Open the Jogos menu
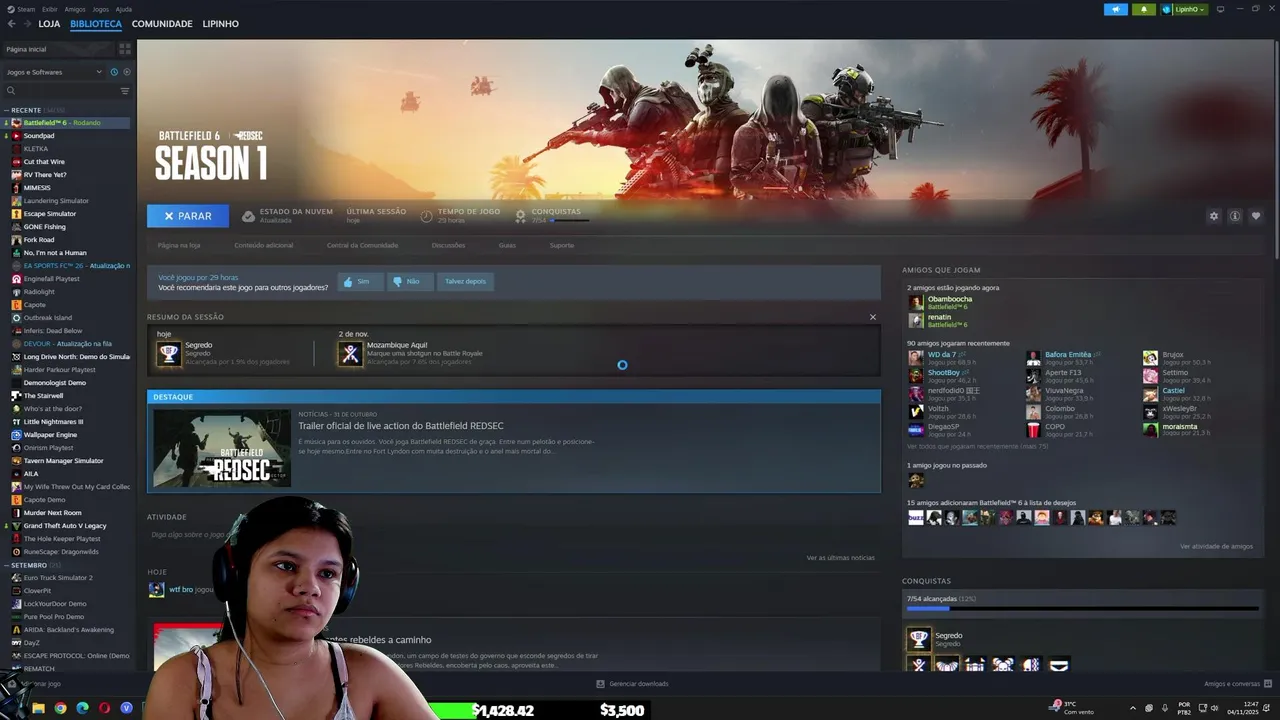Image resolution: width=1280 pixels, height=720 pixels. click(101, 9)
